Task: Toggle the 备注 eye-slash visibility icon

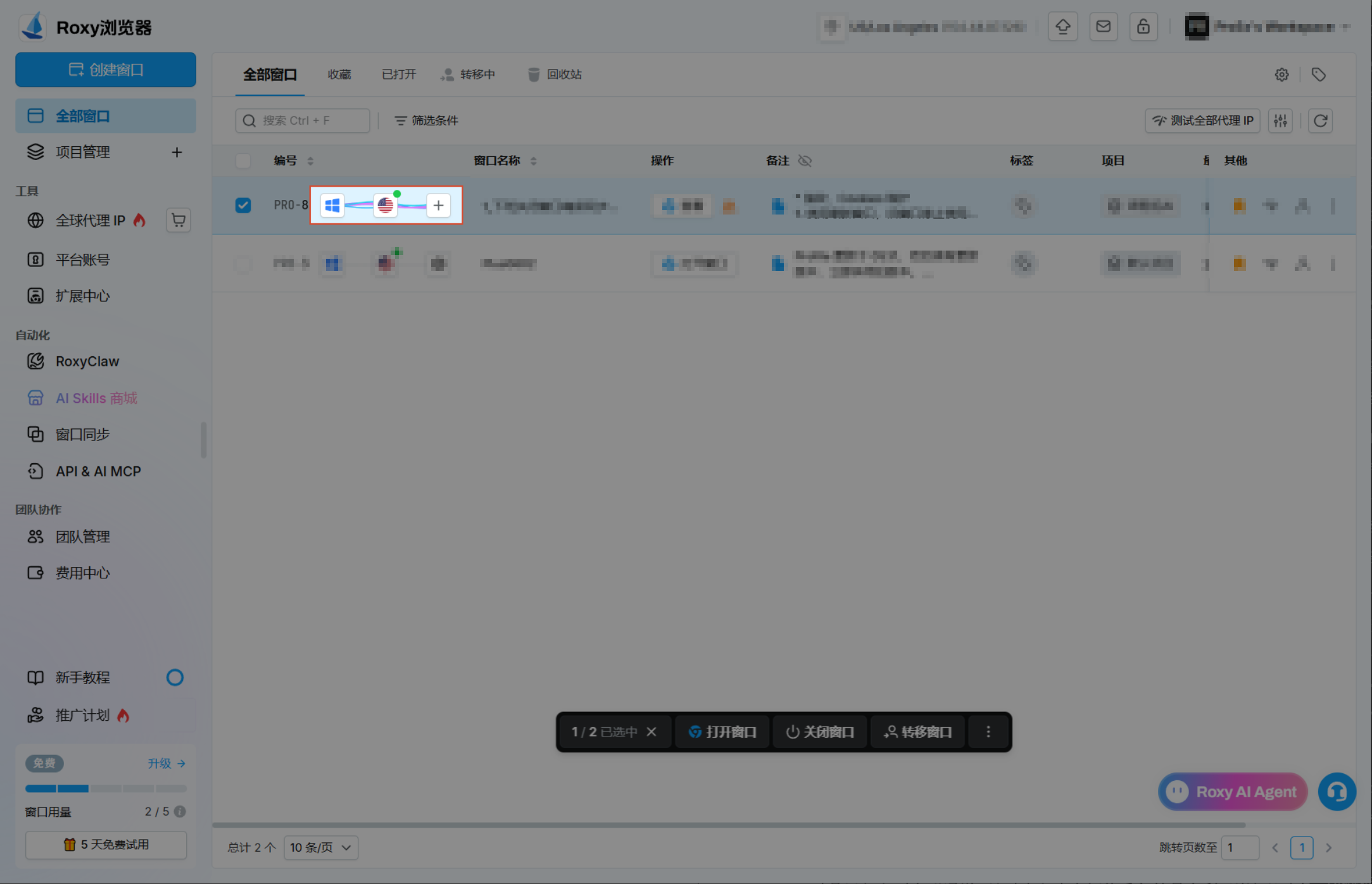Action: point(805,161)
